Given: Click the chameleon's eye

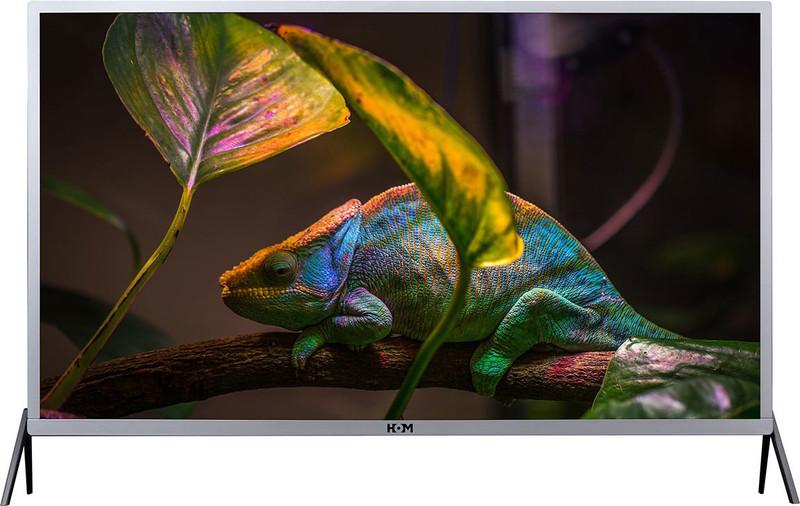Looking at the screenshot, I should 279,266.
